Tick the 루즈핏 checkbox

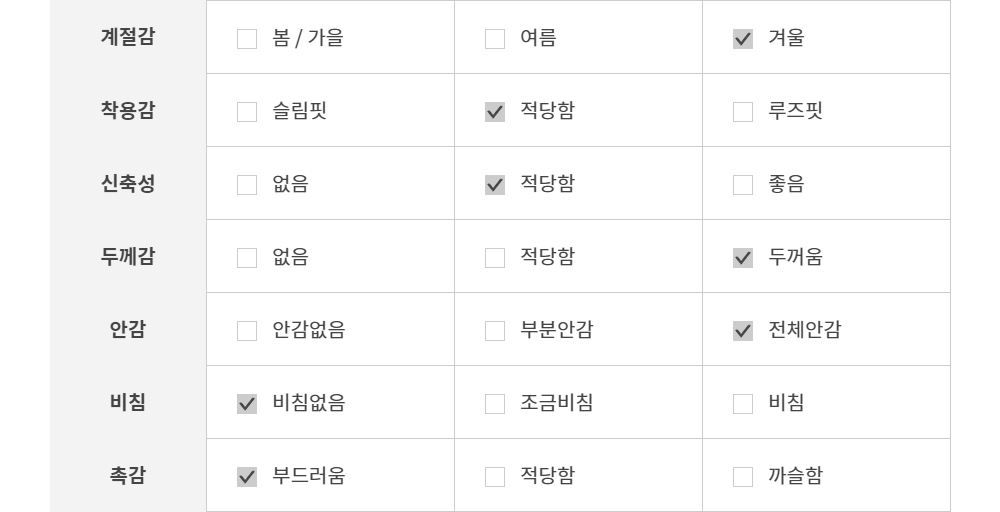tap(743, 112)
